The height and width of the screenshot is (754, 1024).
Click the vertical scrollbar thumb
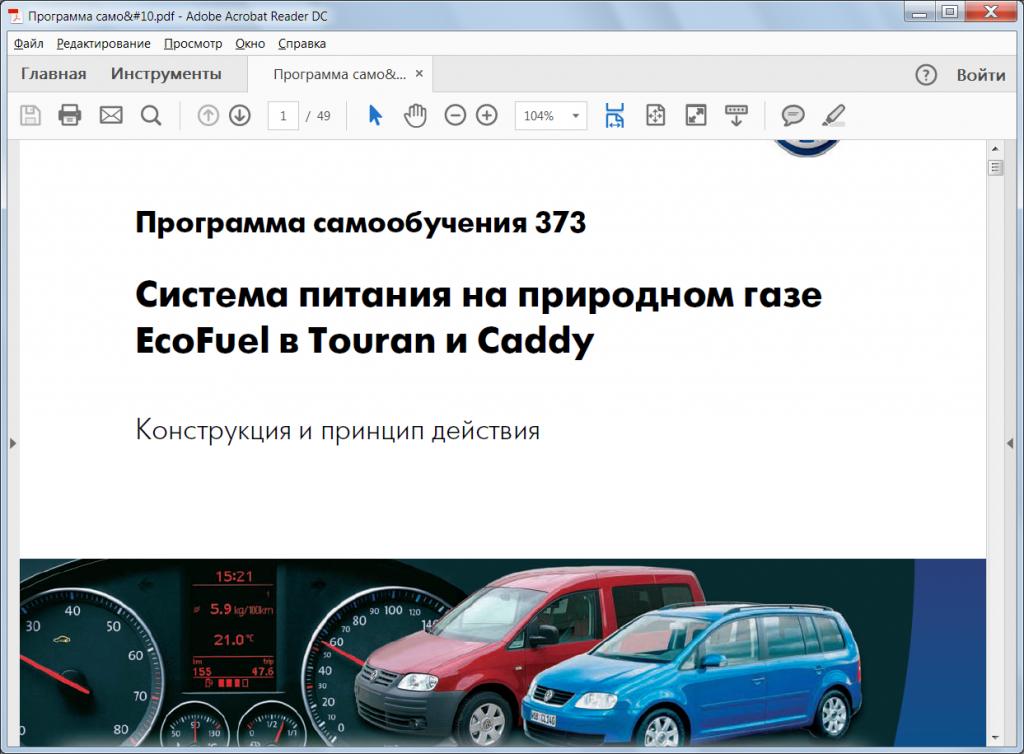[x=995, y=168]
